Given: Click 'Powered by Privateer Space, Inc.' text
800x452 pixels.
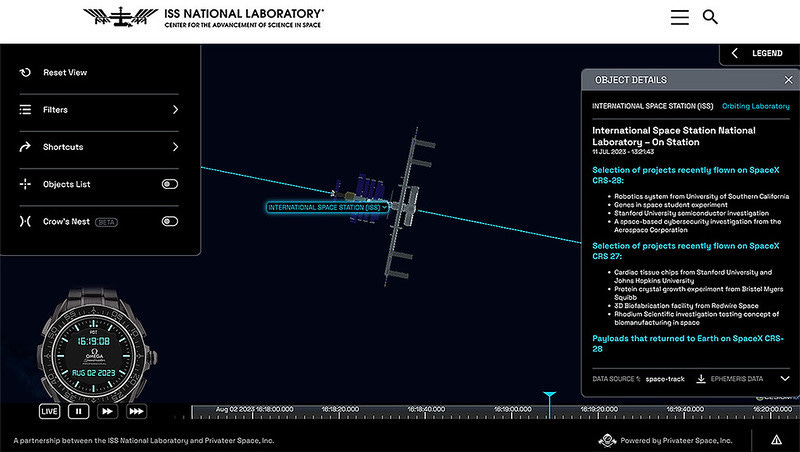Looking at the screenshot, I should [x=676, y=440].
